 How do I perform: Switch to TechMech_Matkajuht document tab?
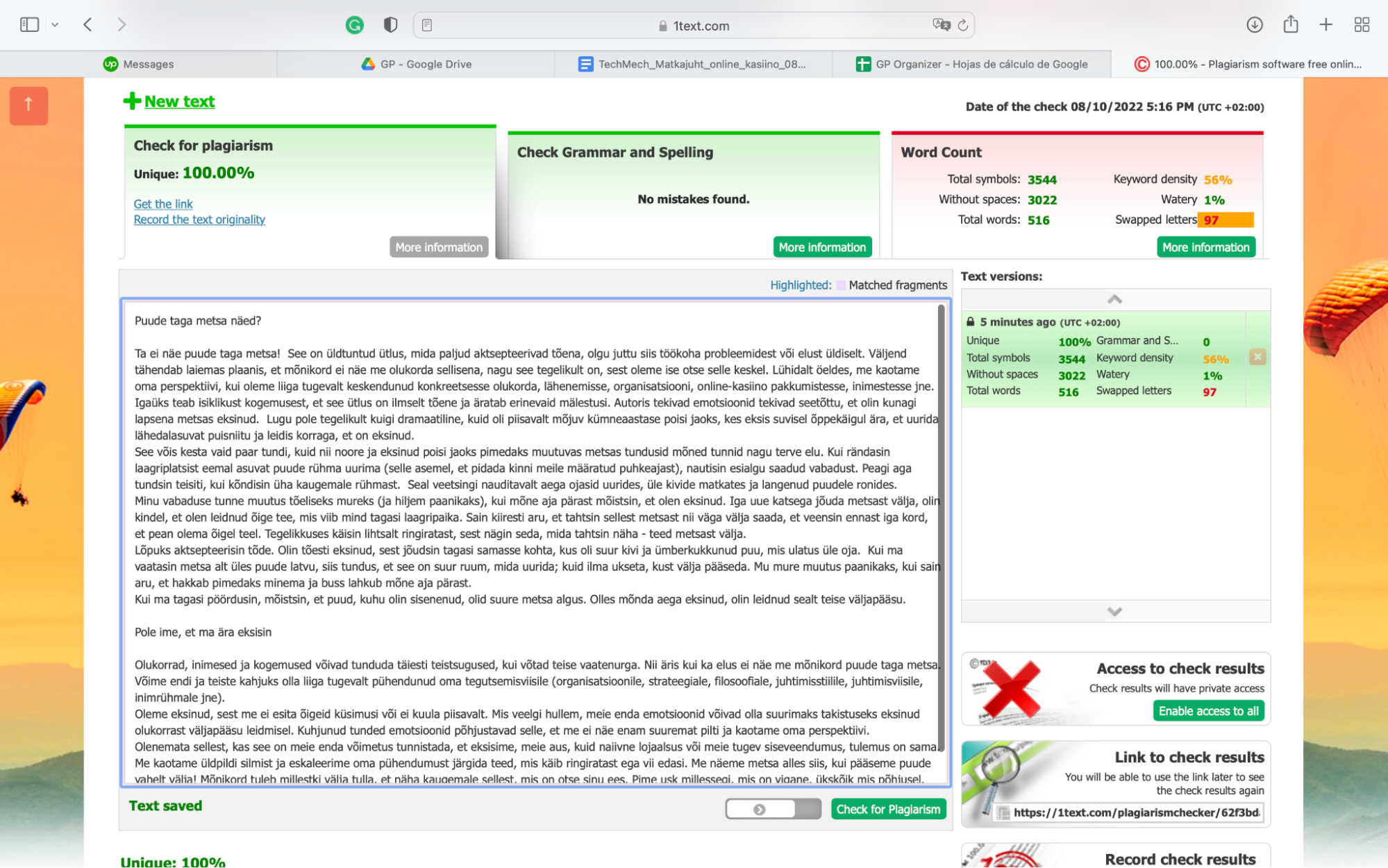coord(694,64)
